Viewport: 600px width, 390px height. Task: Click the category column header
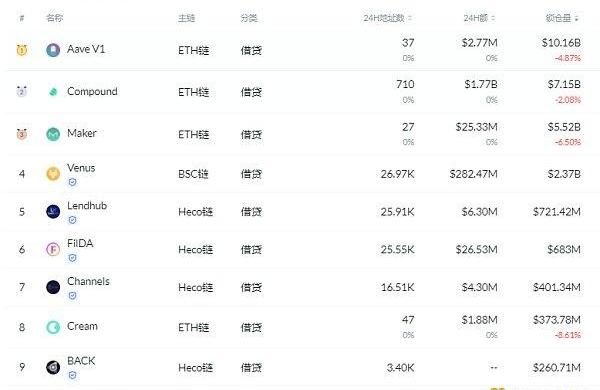point(249,18)
